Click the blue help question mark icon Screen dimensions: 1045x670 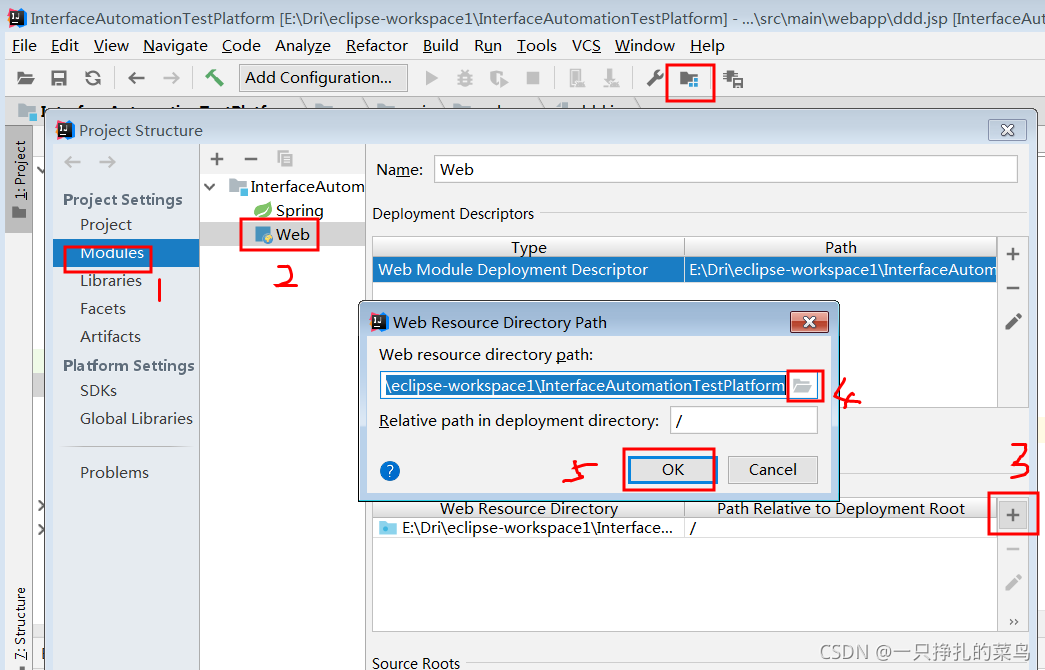[390, 471]
